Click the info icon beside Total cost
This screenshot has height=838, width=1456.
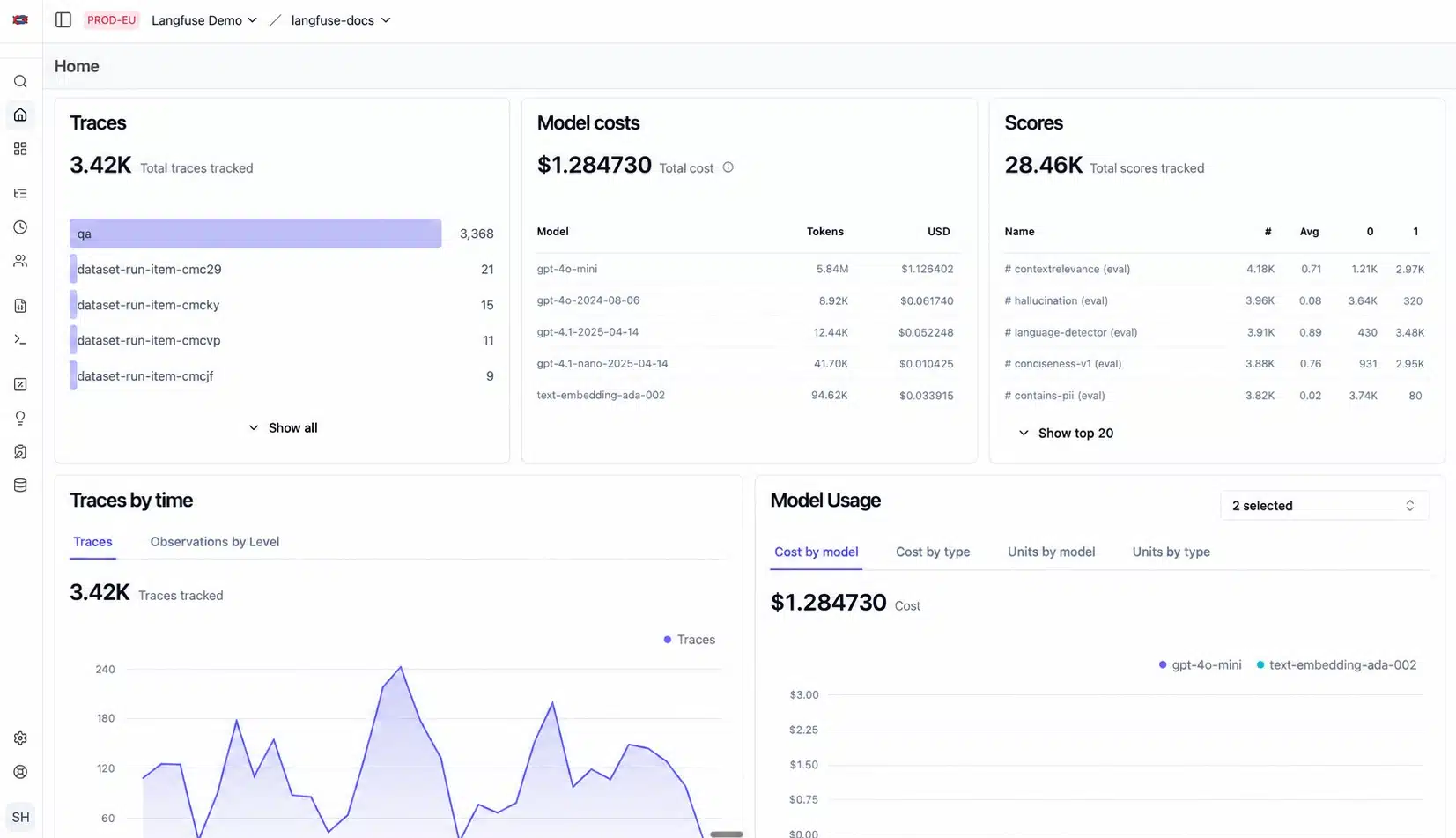(x=728, y=167)
